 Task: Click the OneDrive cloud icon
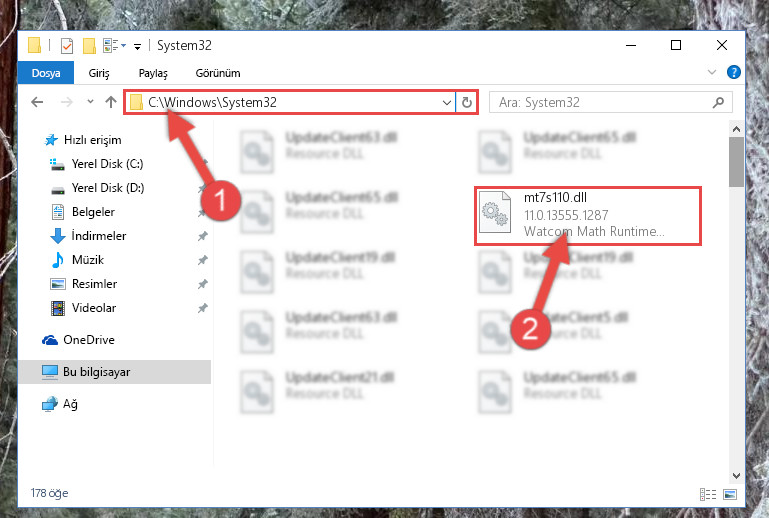[50, 340]
